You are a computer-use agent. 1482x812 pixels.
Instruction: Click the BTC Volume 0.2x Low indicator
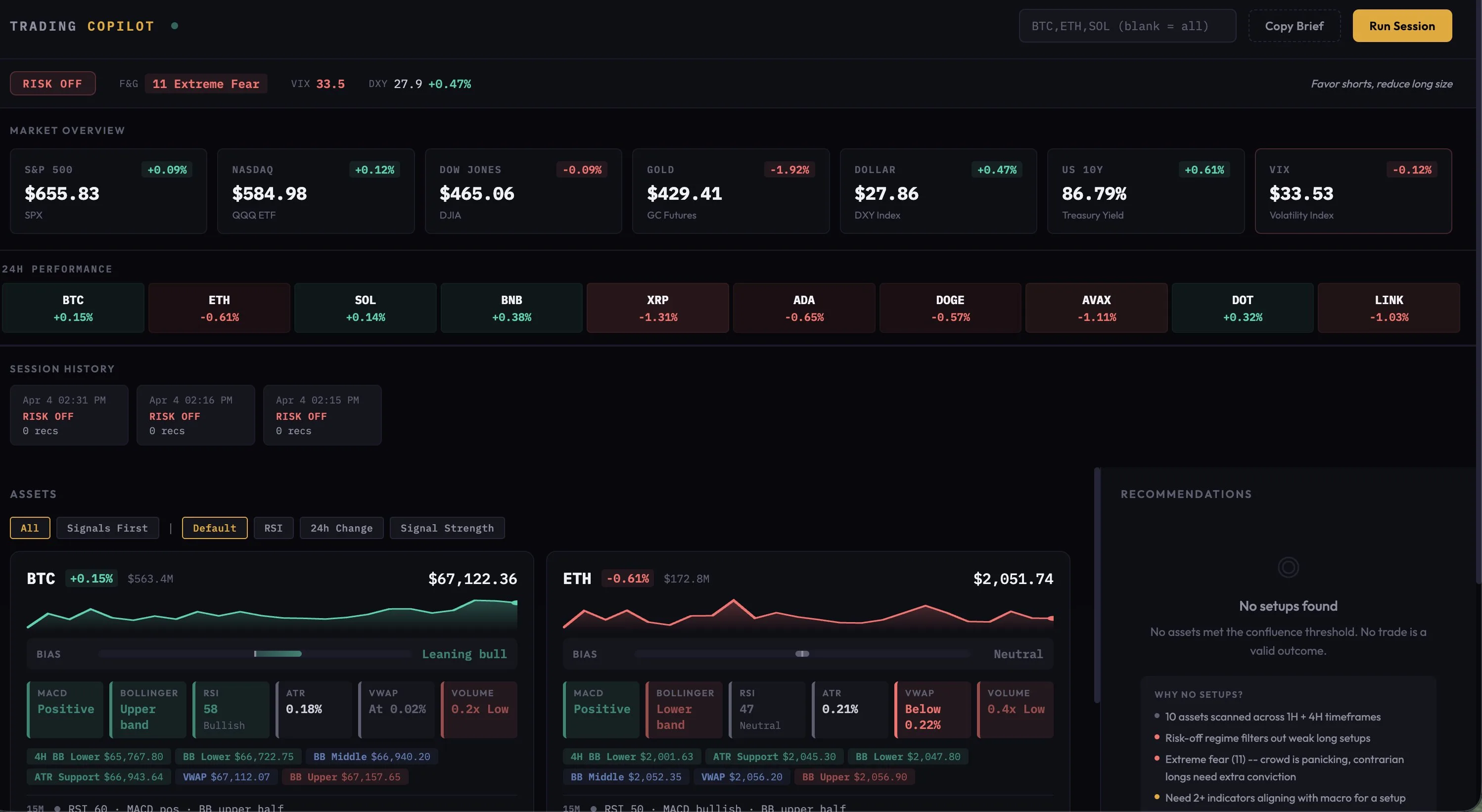click(x=479, y=710)
